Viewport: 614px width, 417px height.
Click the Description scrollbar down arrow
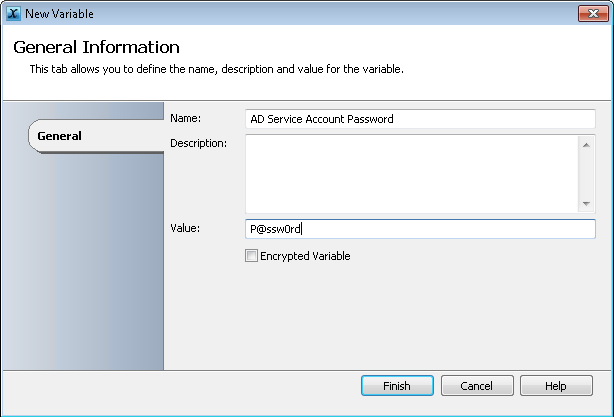pos(586,203)
